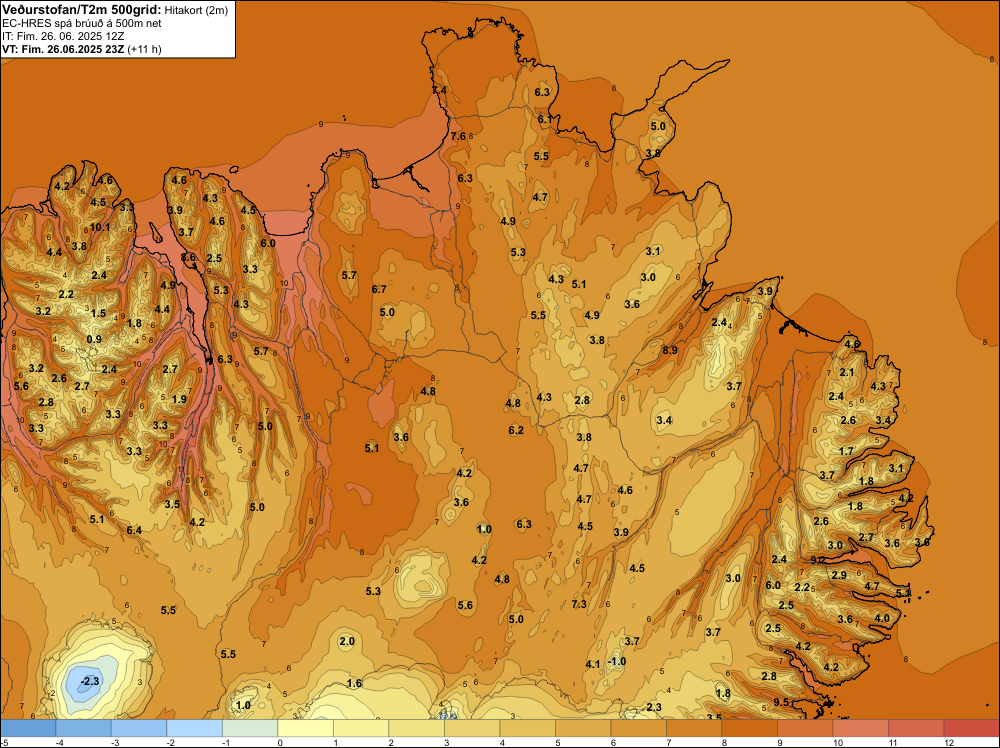Click the temperature value "1.5"

pos(98,313)
